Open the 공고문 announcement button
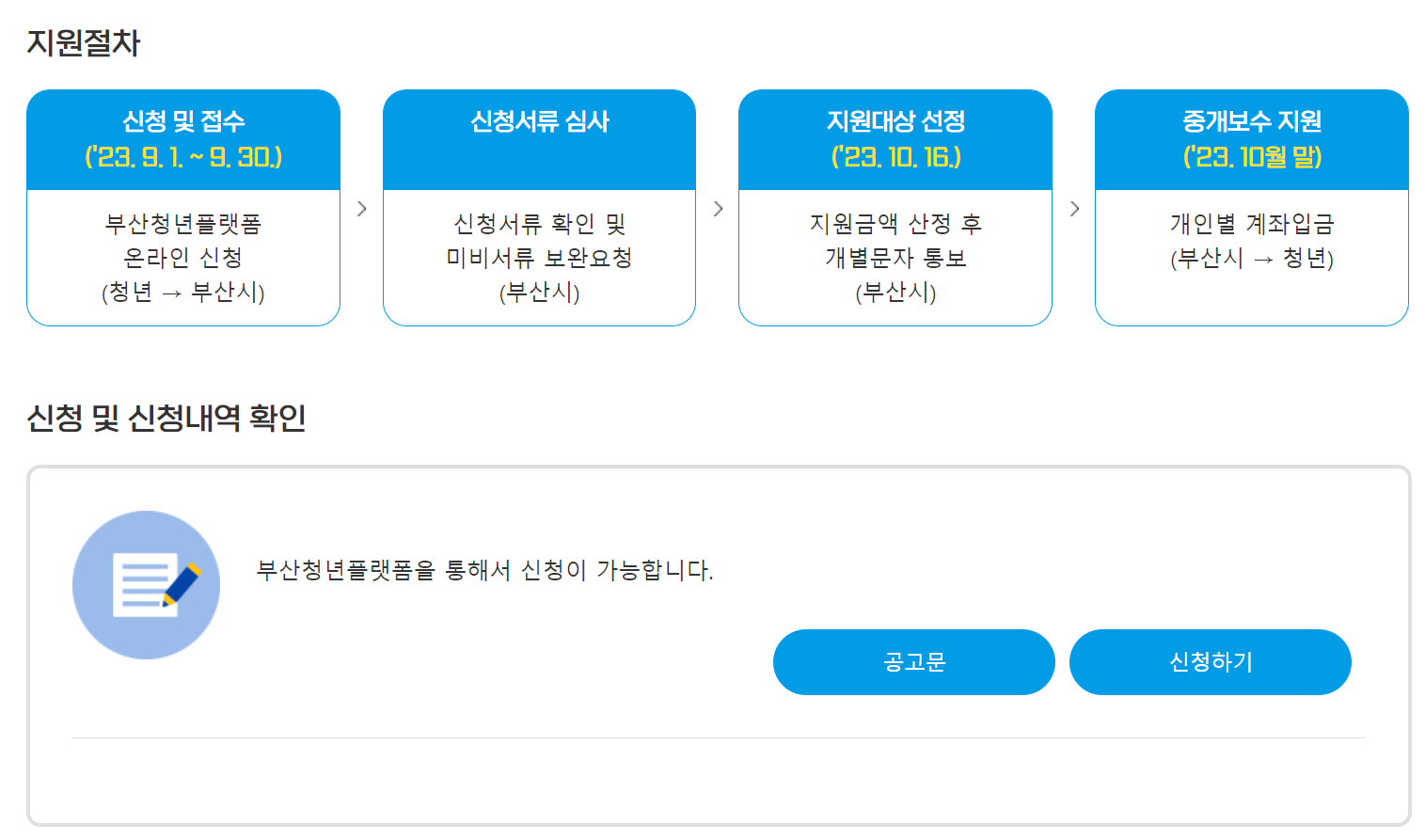This screenshot has height=840, width=1425. point(913,662)
